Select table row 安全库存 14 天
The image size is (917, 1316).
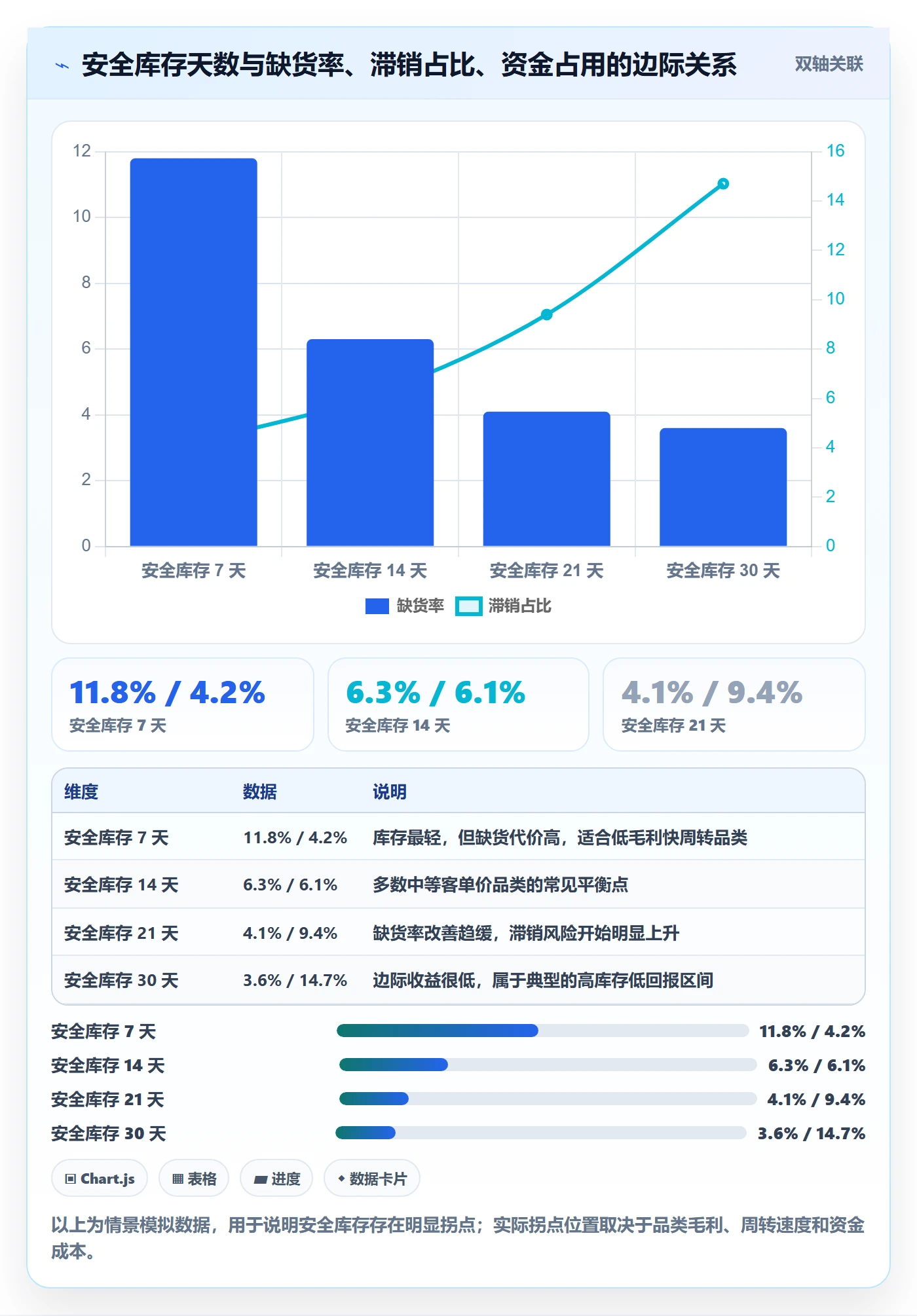458,885
